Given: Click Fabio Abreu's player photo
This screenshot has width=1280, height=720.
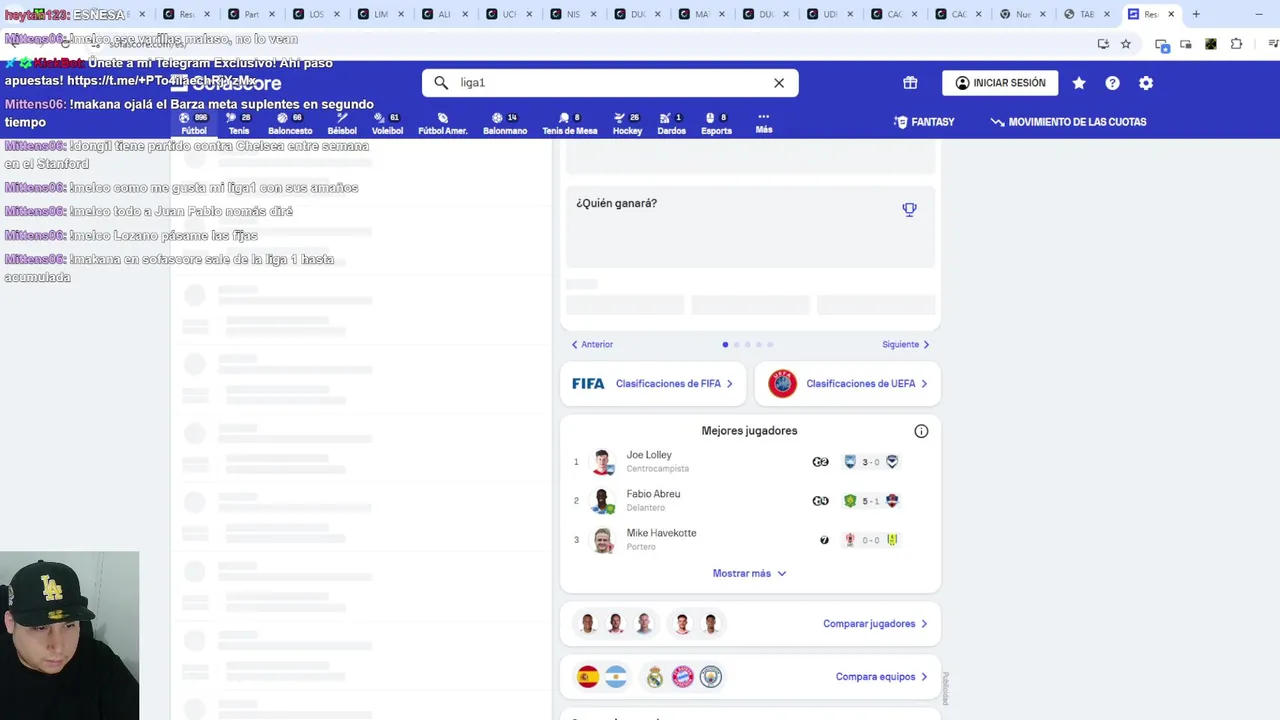Looking at the screenshot, I should pos(603,501).
